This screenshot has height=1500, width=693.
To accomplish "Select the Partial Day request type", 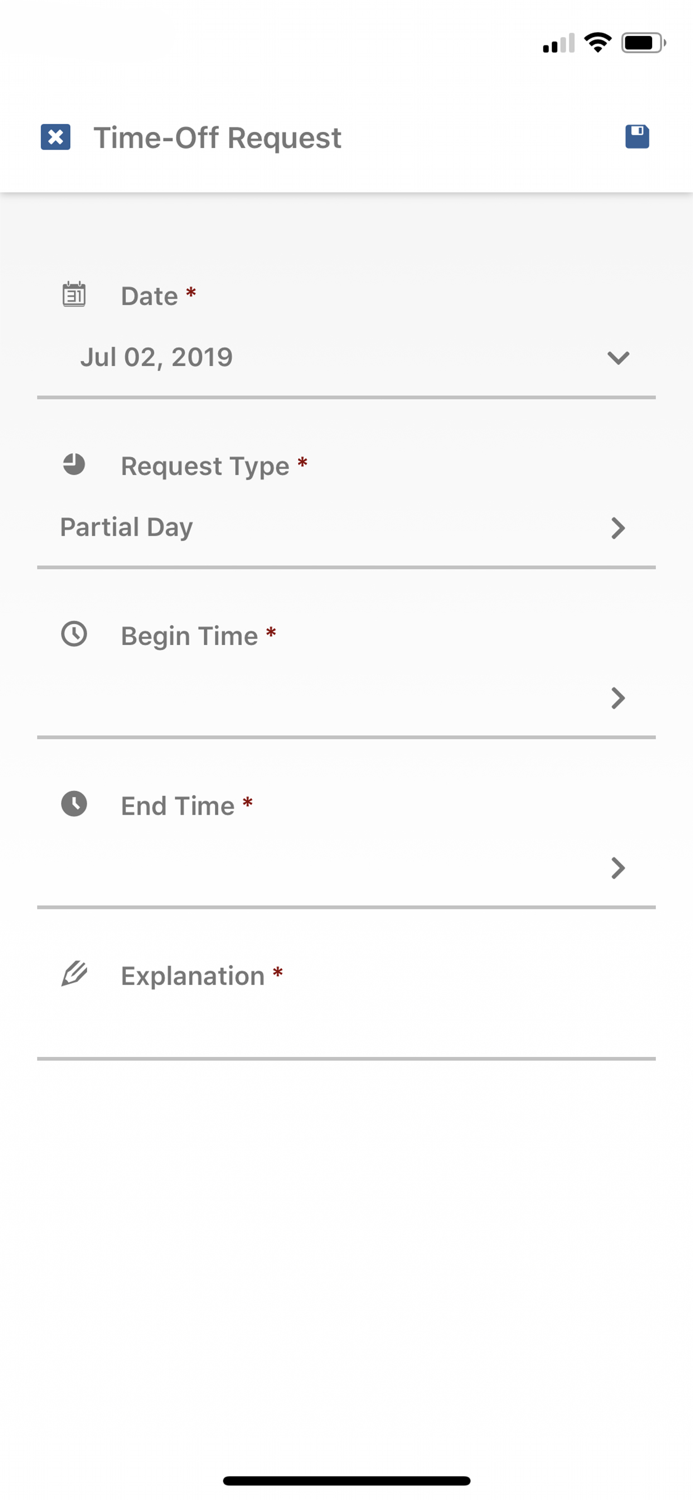I will click(126, 528).
